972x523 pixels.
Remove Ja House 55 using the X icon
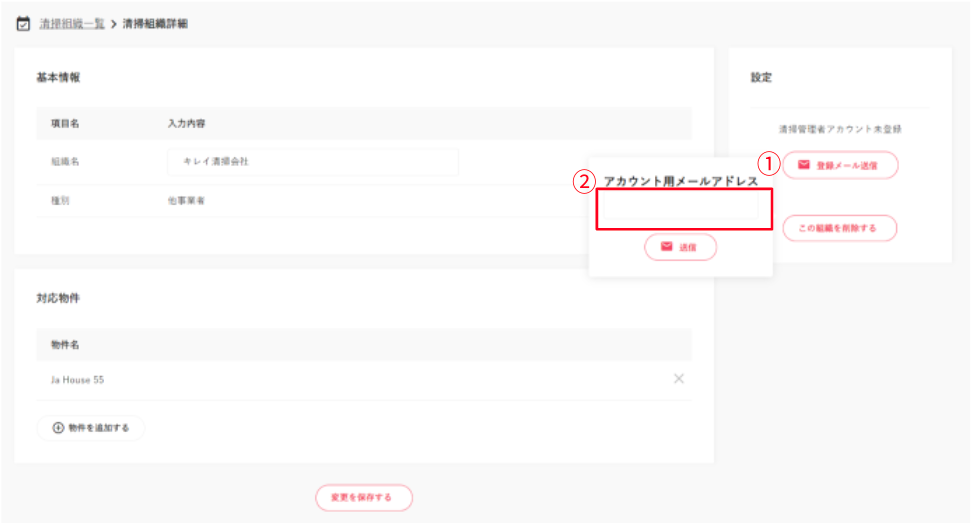click(679, 379)
